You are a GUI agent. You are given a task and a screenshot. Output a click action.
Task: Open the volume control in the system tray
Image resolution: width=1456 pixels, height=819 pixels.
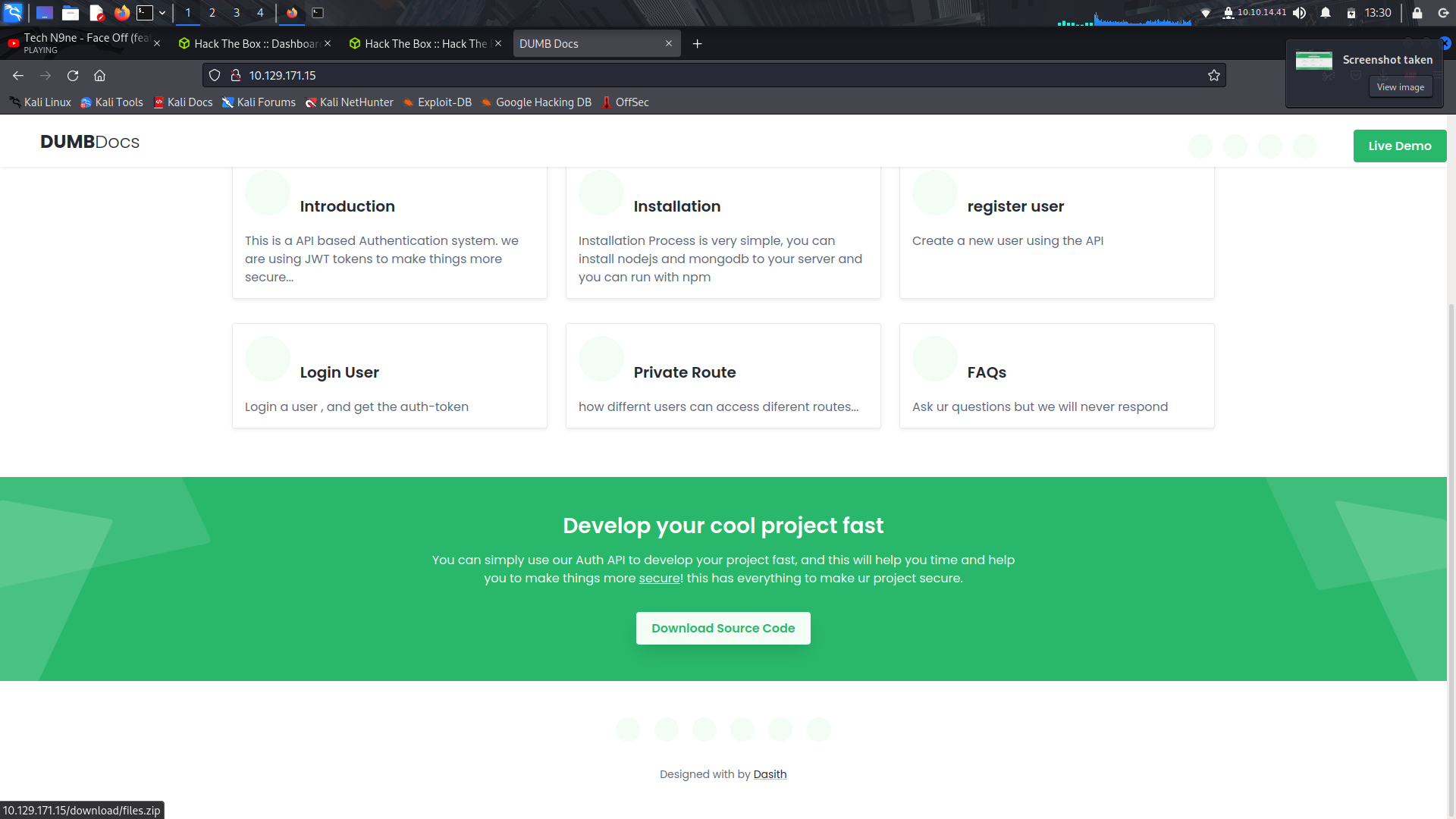(x=1300, y=12)
